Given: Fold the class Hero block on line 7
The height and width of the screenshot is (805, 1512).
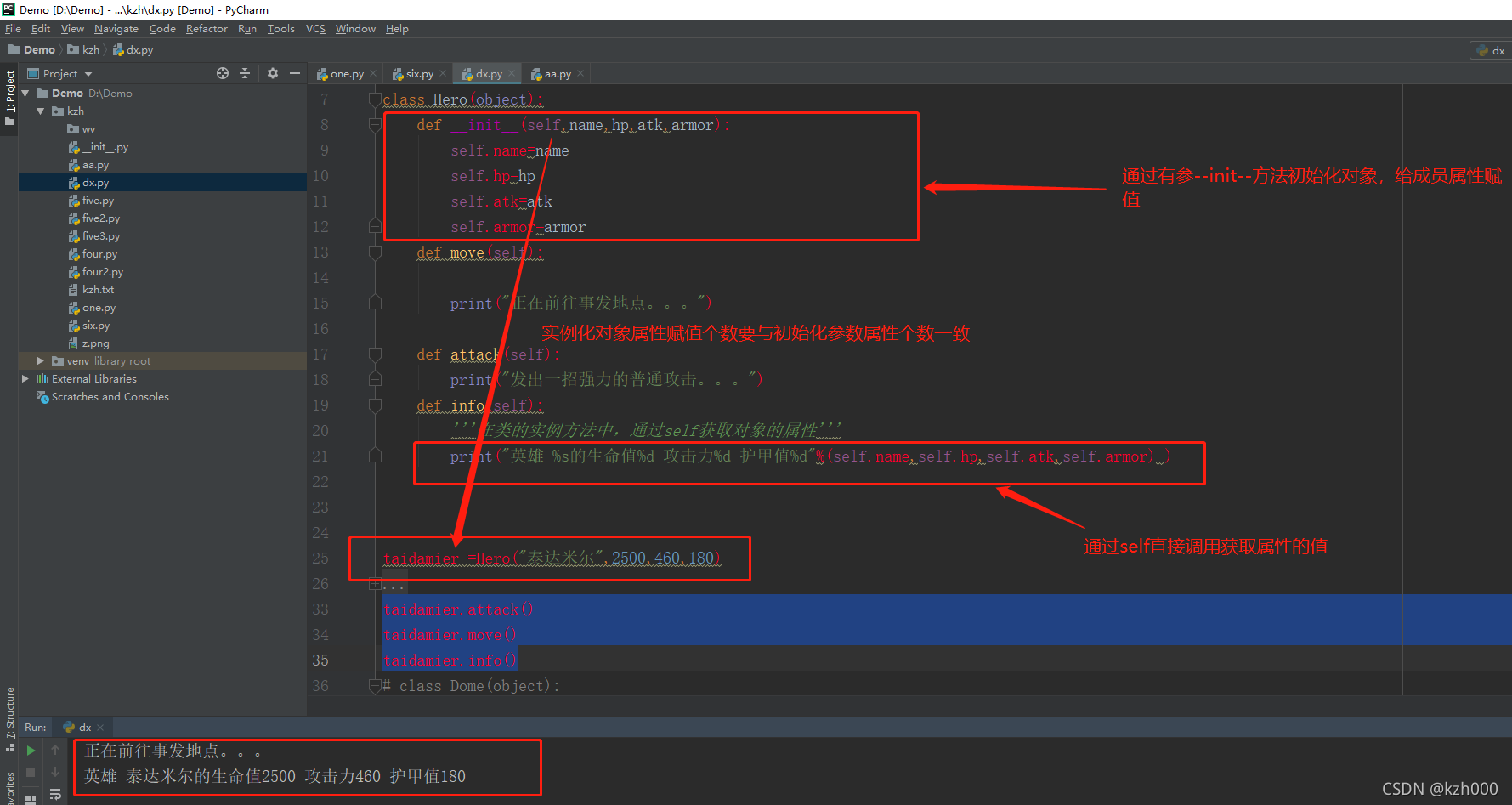Looking at the screenshot, I should (x=375, y=99).
